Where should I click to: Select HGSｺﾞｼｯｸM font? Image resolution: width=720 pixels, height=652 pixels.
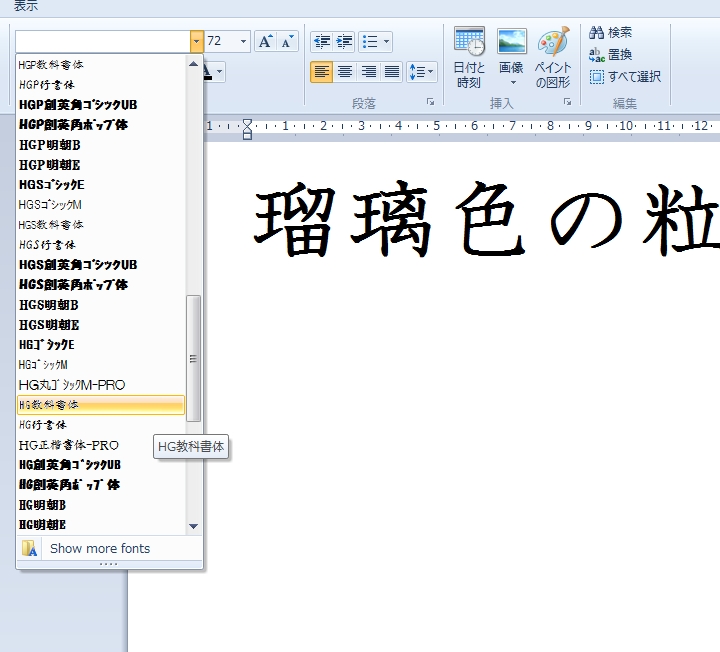pos(101,205)
